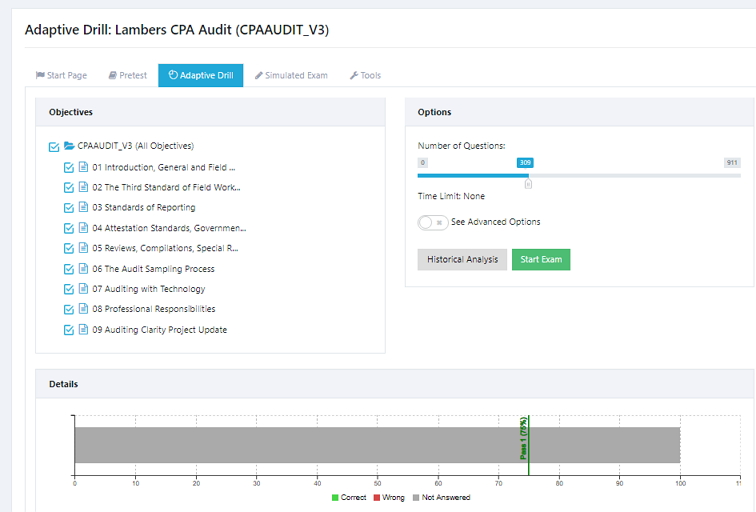Toggle the Not Answered legend entry
Viewport: 756px width, 512px height.
point(442,498)
